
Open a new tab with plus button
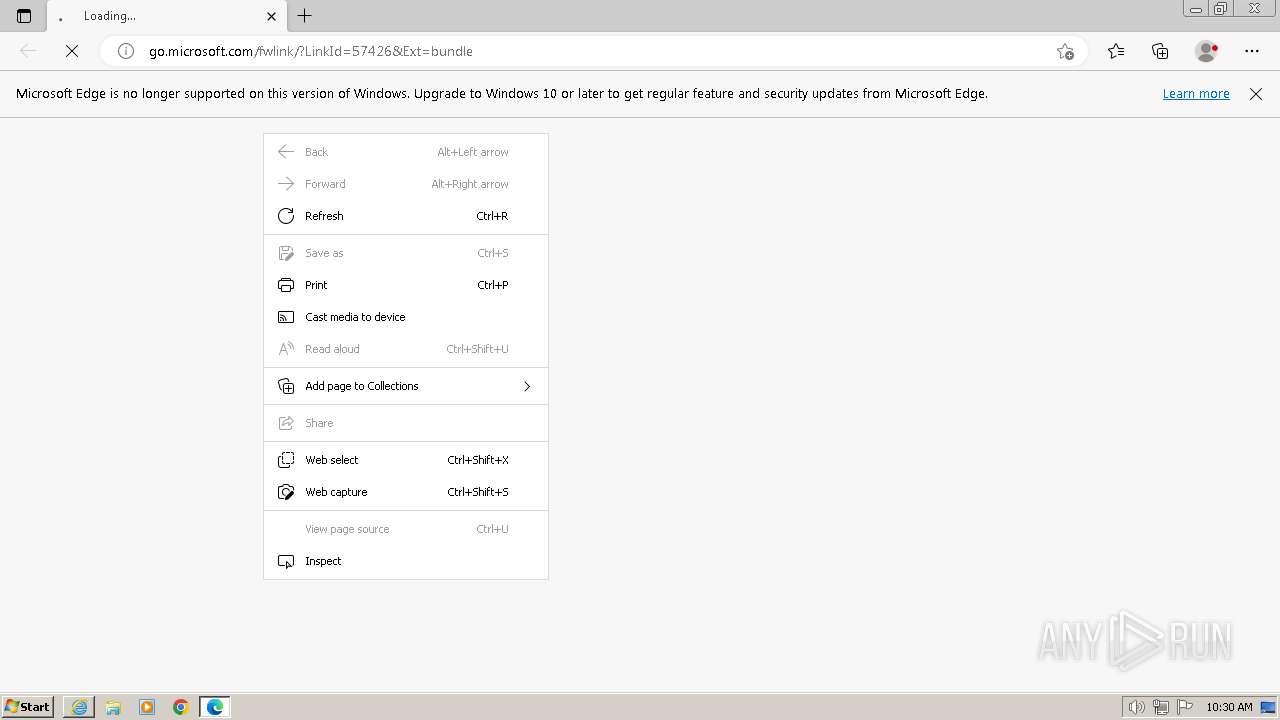(305, 15)
